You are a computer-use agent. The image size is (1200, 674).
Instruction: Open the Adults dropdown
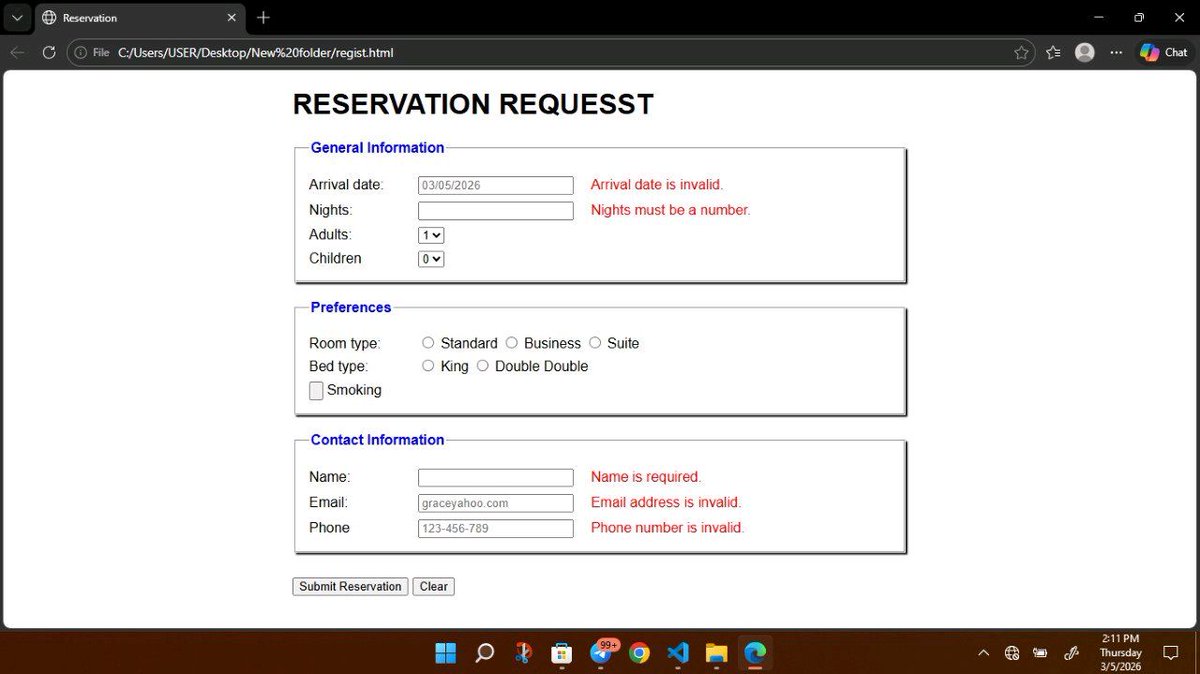pyautogui.click(x=431, y=235)
